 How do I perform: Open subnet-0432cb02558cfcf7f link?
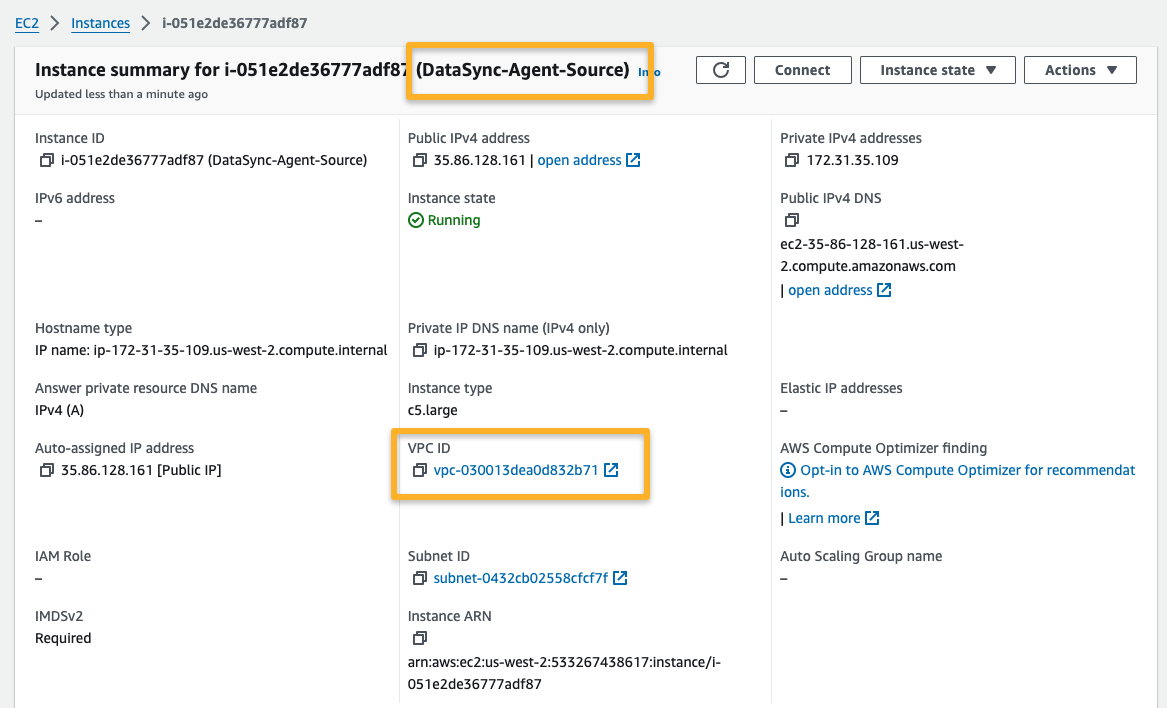pyautogui.click(x=520, y=579)
